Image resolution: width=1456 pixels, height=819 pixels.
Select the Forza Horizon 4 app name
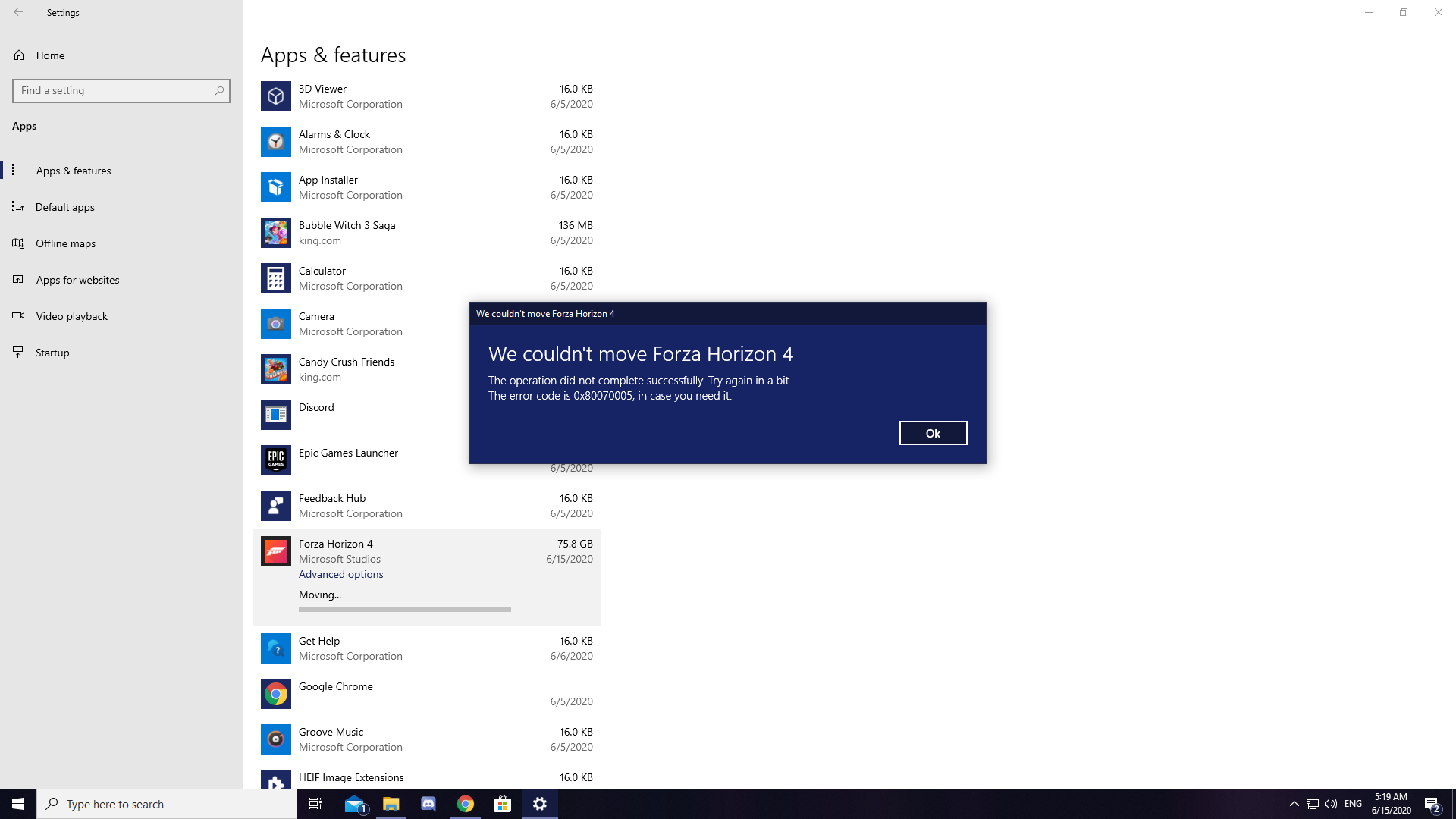[335, 544]
